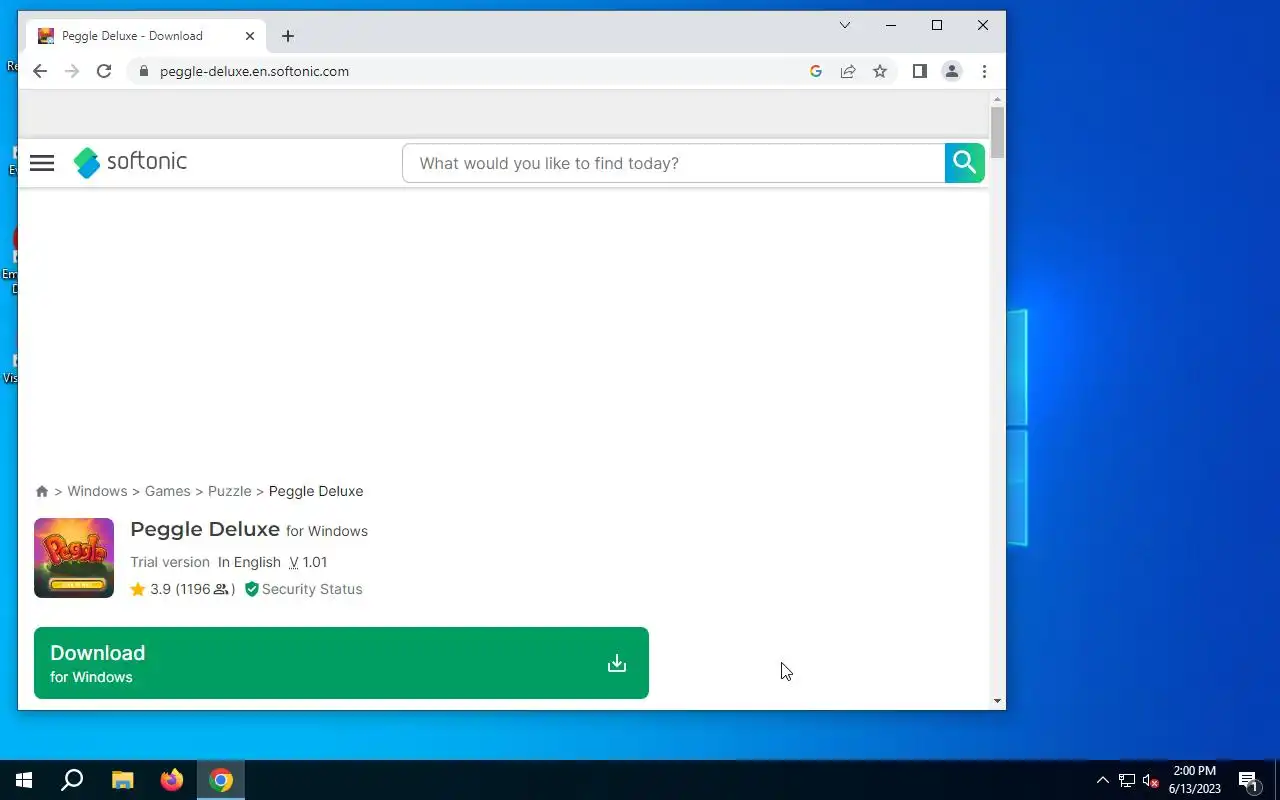
Task: Click the 'V 1.01' version text
Action: (x=308, y=562)
